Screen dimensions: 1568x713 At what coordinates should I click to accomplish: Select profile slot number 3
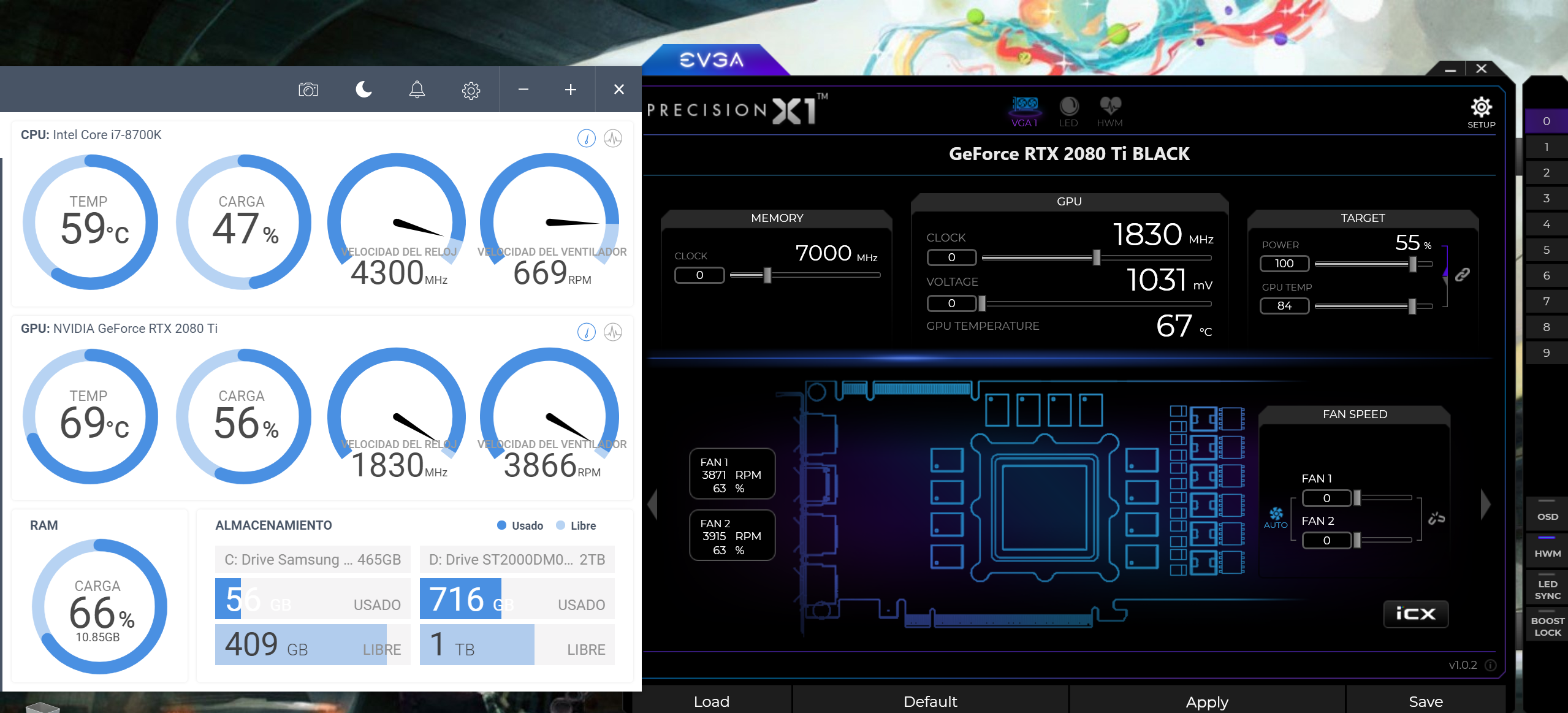coord(1546,198)
